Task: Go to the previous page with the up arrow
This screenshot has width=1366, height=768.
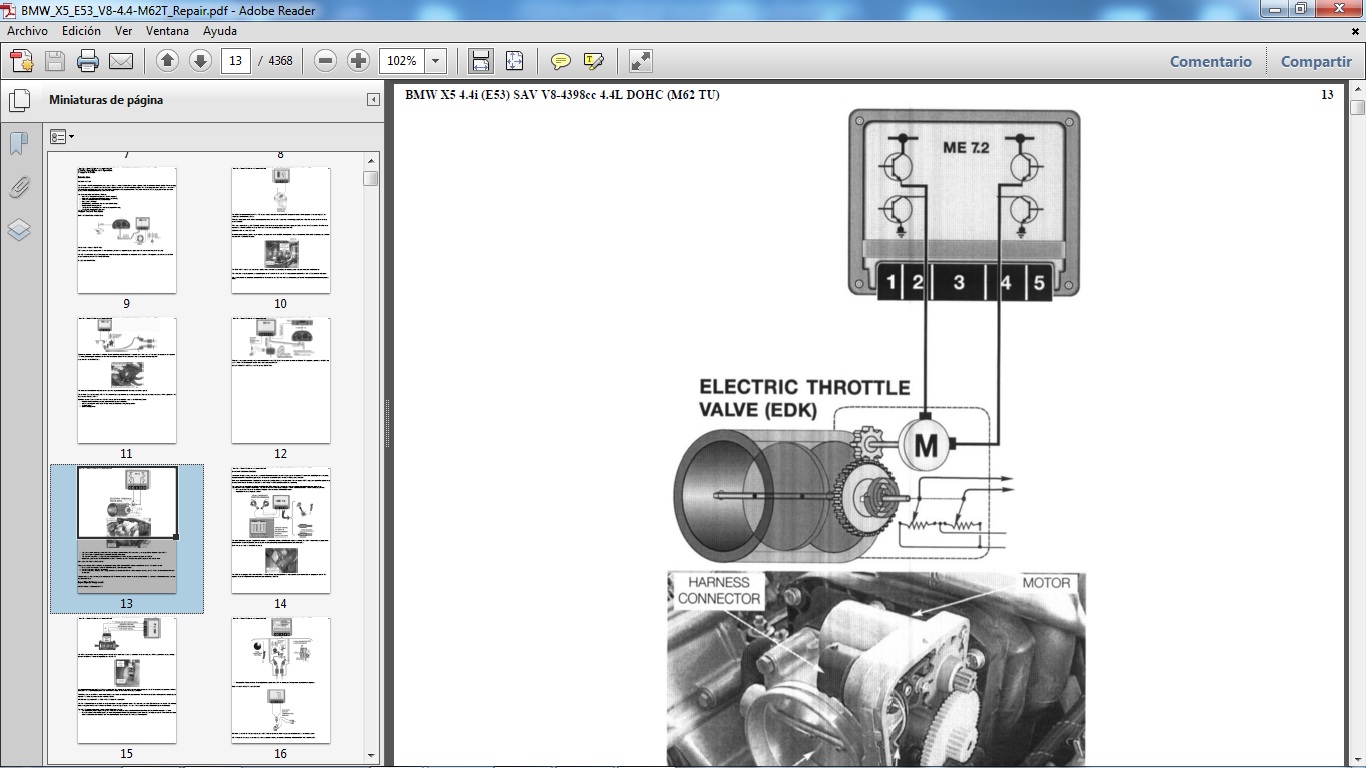Action: 167,61
